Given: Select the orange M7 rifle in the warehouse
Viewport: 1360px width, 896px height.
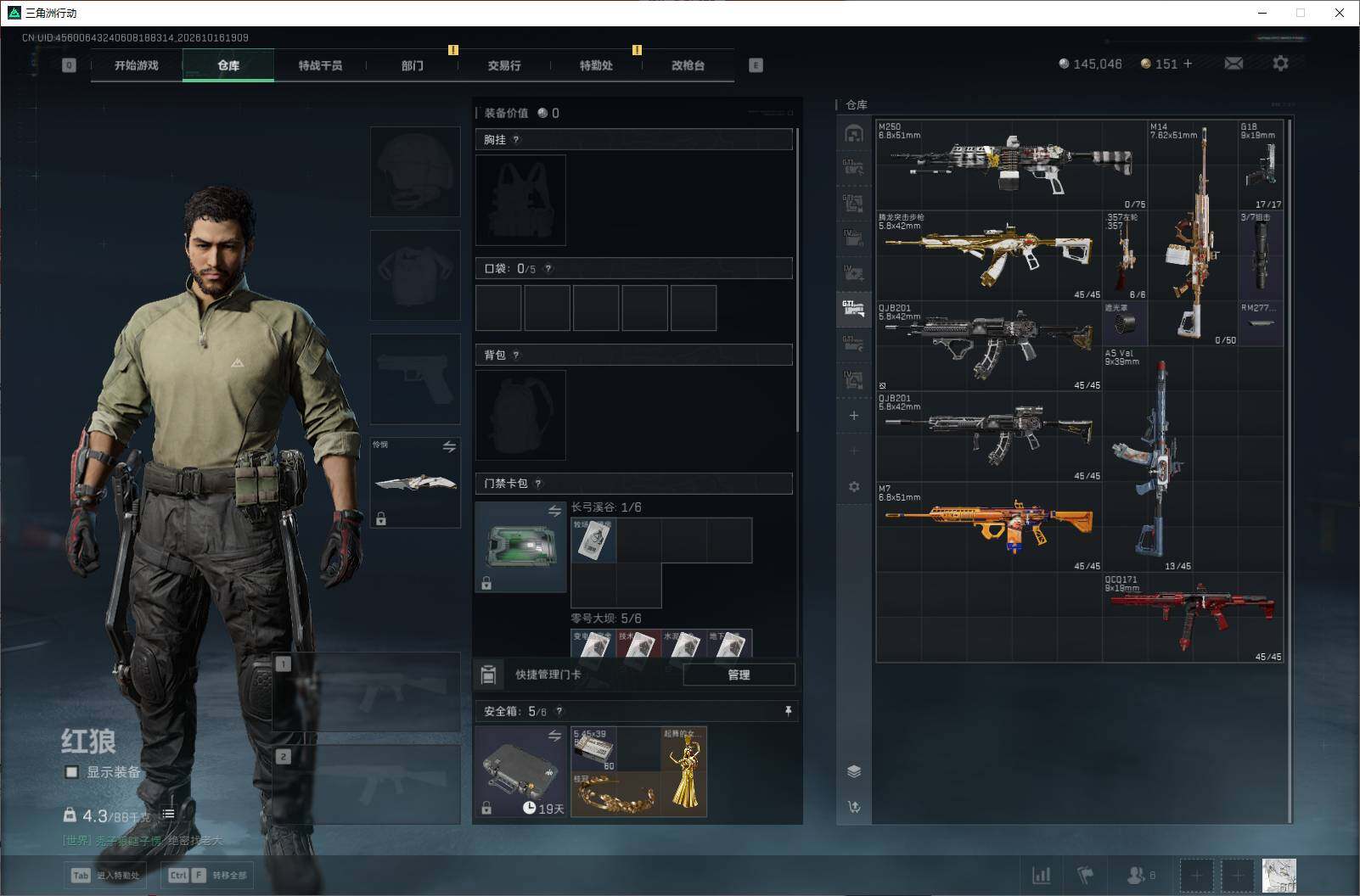Looking at the screenshot, I should 989,527.
